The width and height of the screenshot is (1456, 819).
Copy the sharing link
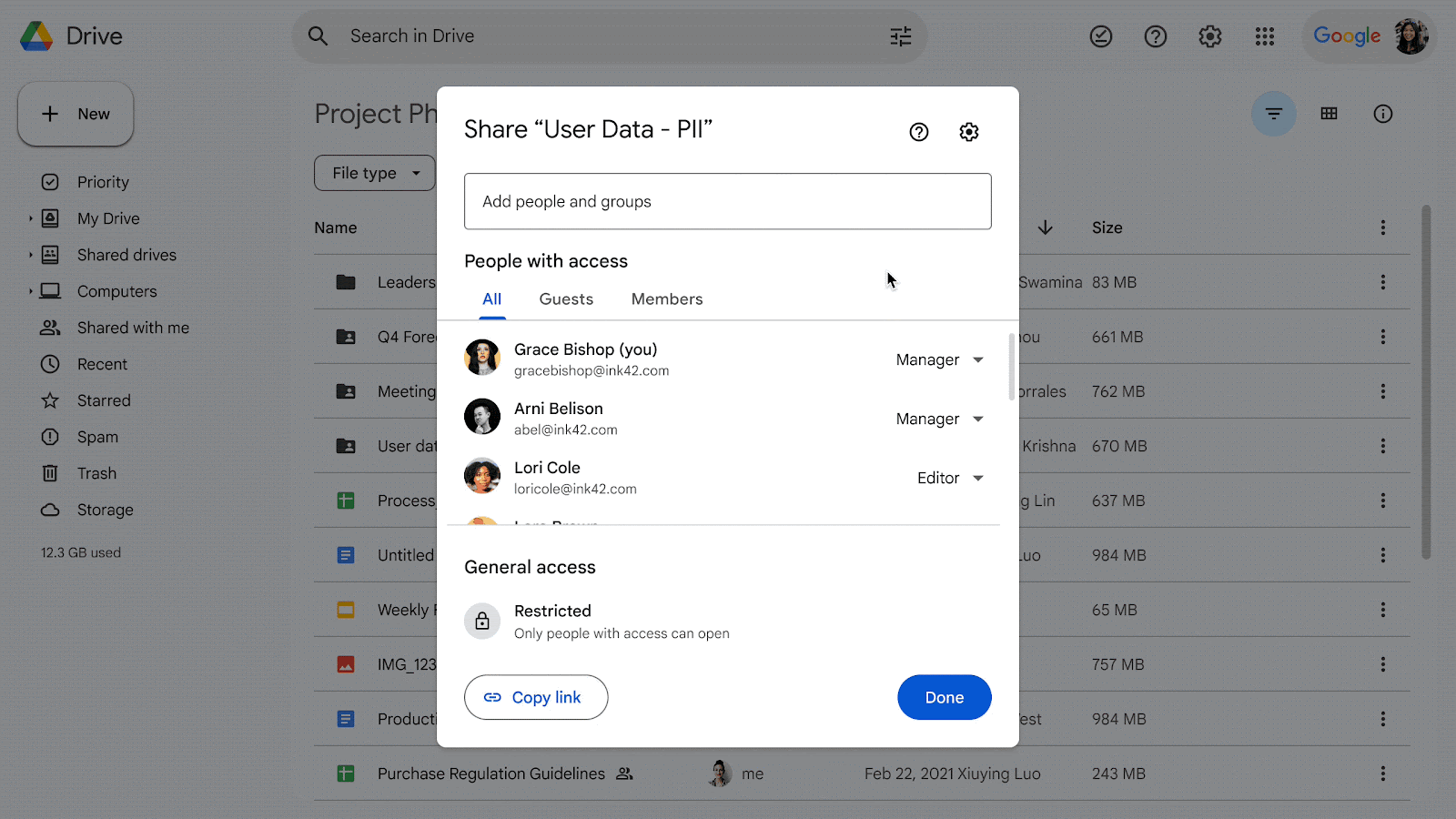click(536, 697)
